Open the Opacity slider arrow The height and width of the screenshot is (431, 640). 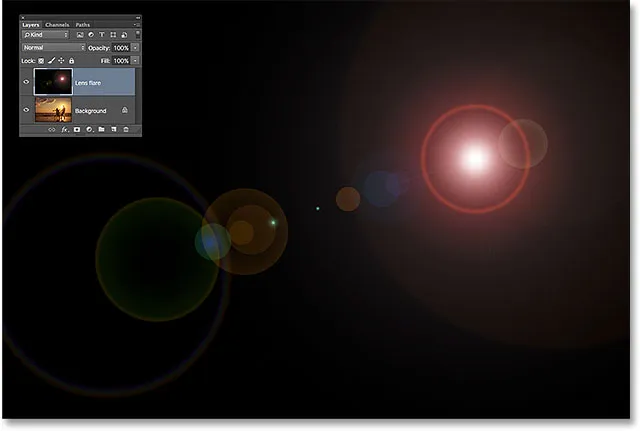(x=135, y=48)
